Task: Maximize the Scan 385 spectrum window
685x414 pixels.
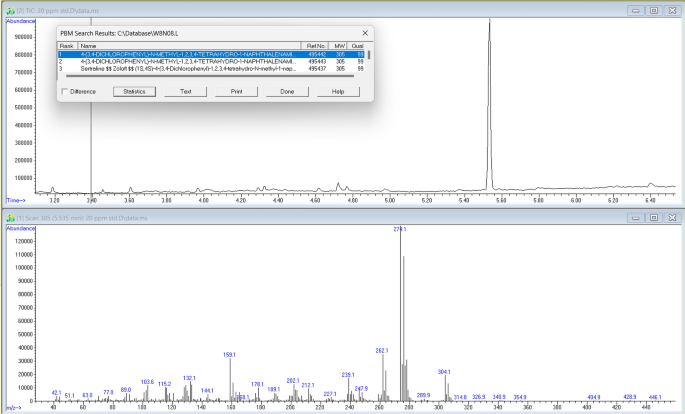Action: pos(654,217)
